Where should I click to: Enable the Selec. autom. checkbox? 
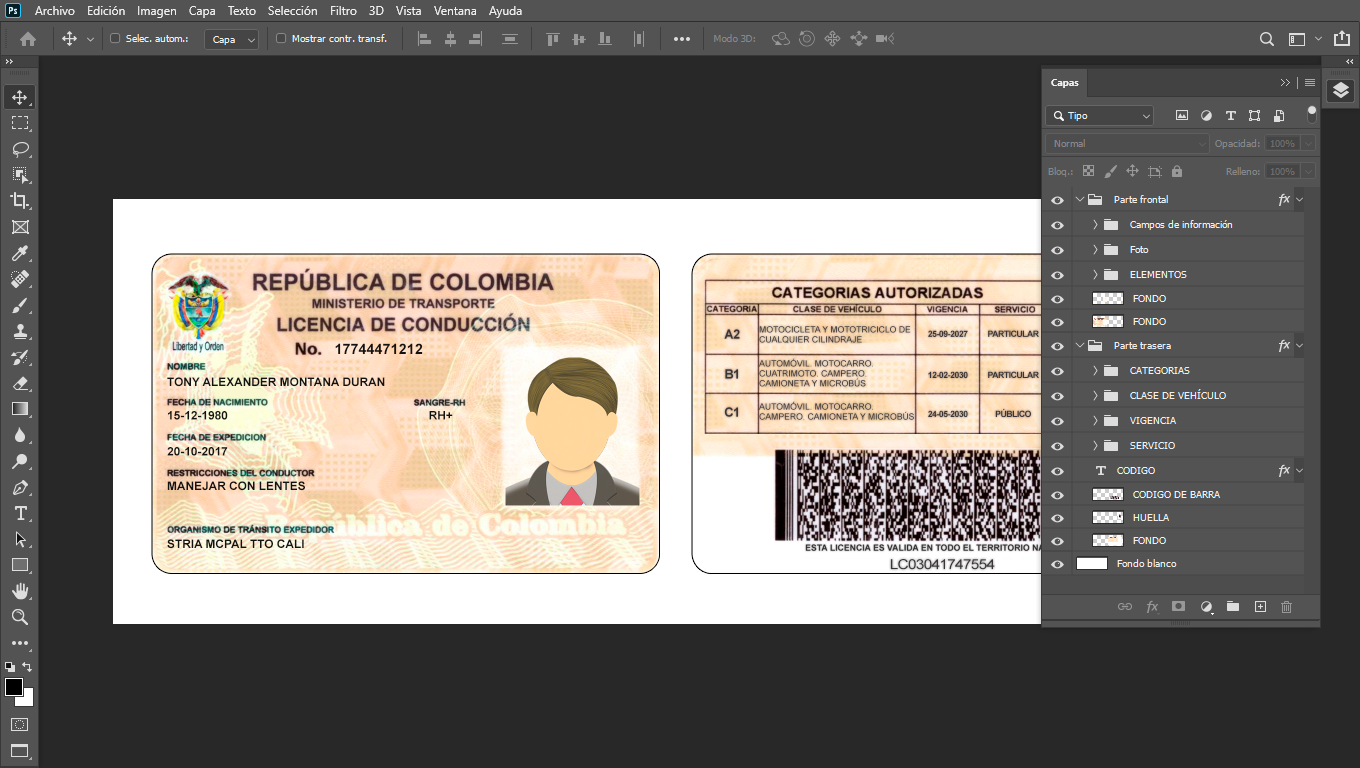click(x=115, y=39)
